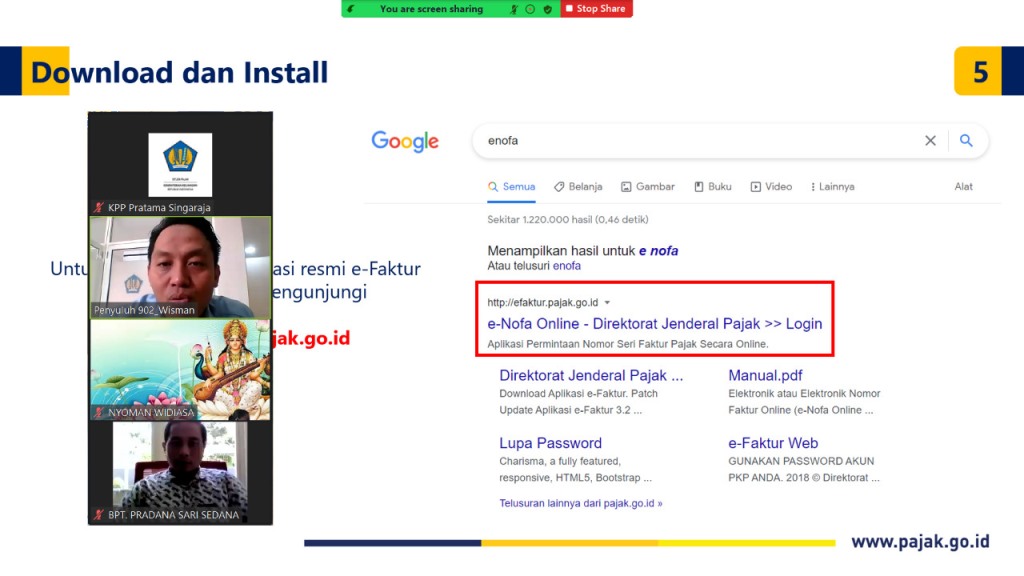Screen dimensions: 1024x576
Task: Switch to the Gambar results tab
Action: tap(647, 187)
